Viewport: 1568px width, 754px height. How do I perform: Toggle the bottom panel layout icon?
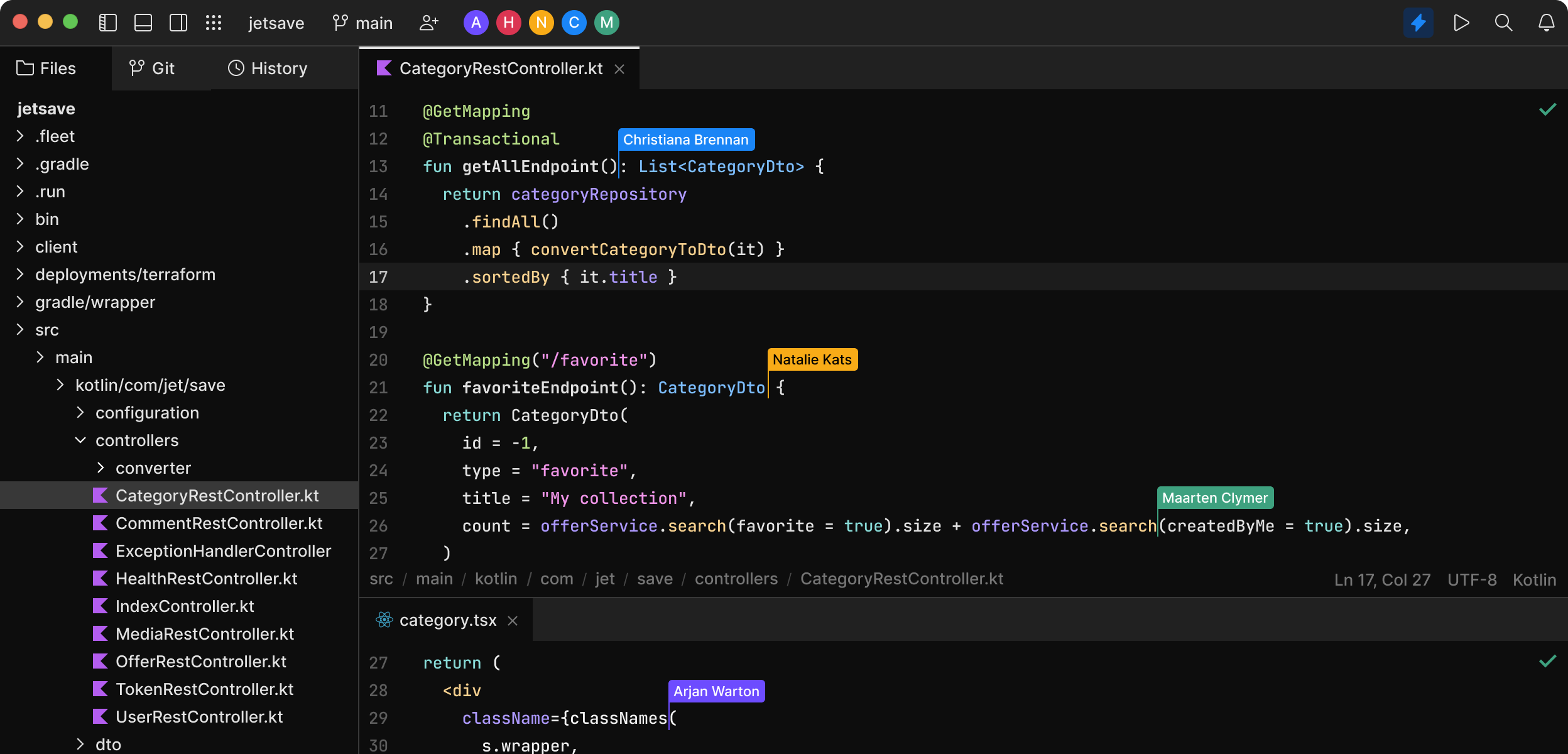coord(143,23)
